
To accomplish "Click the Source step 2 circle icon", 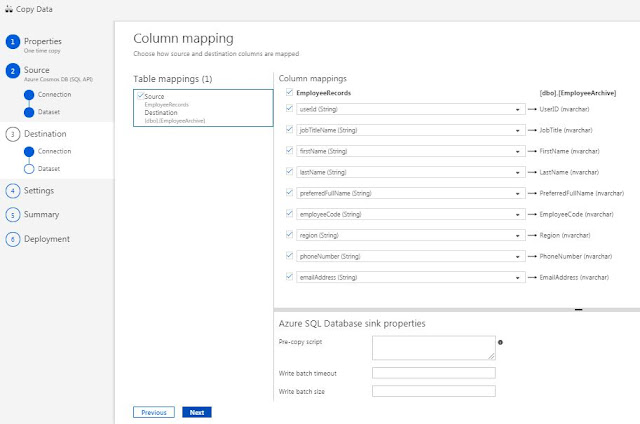I will pyautogui.click(x=13, y=71).
